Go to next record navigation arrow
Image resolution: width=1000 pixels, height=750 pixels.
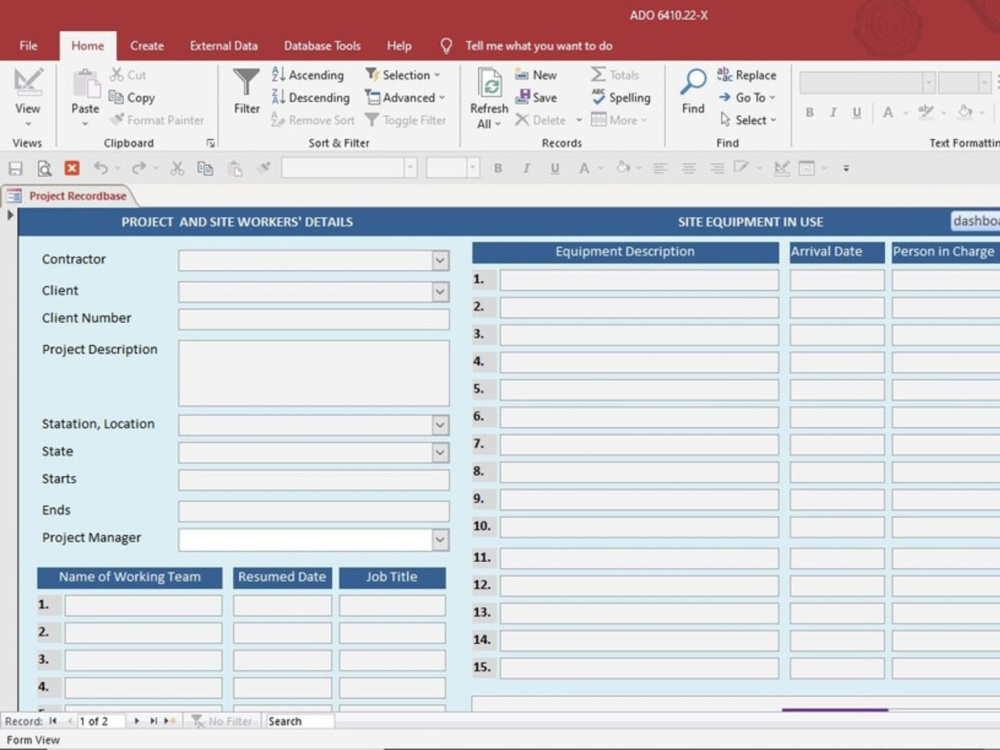(x=136, y=721)
